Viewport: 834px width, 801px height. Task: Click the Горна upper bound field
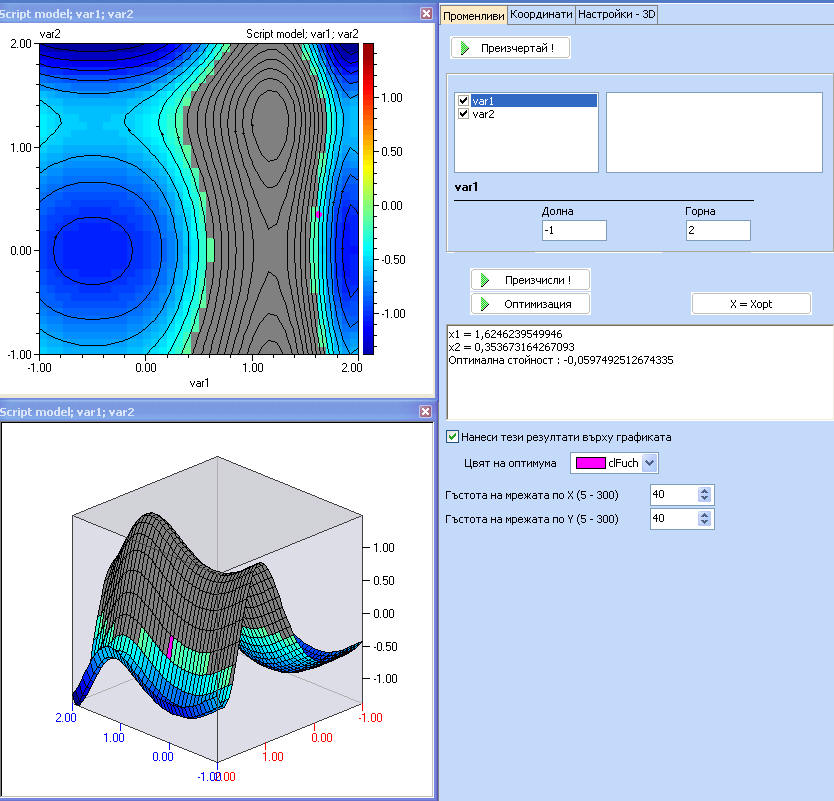click(718, 231)
